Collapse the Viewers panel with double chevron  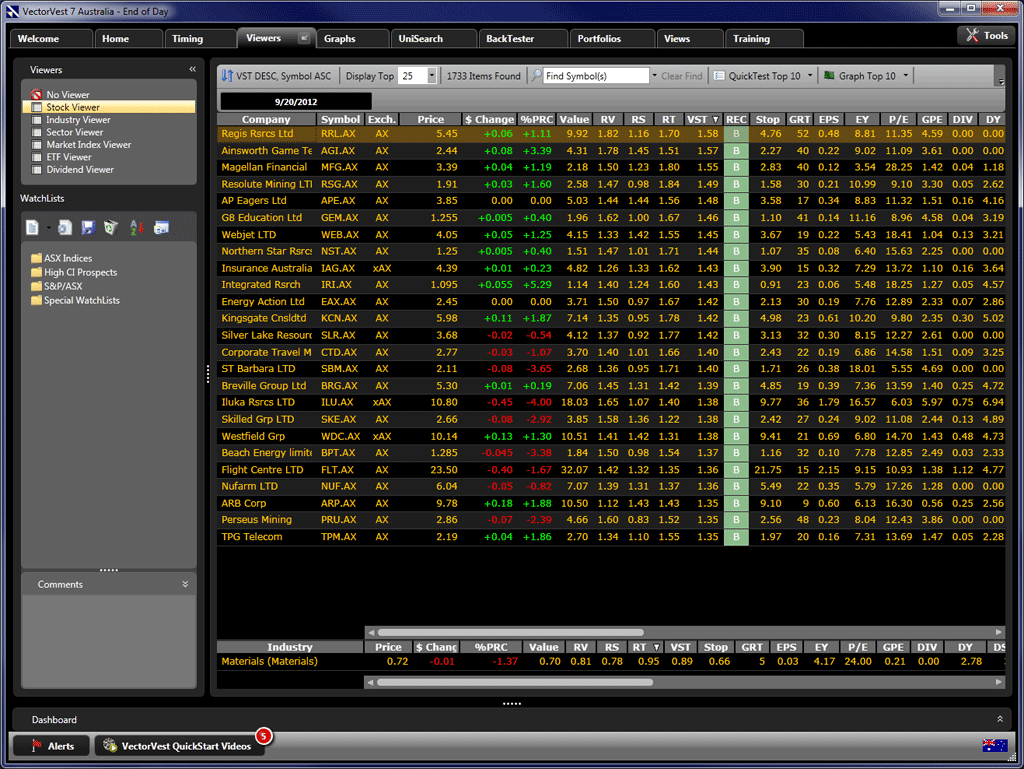coord(192,70)
